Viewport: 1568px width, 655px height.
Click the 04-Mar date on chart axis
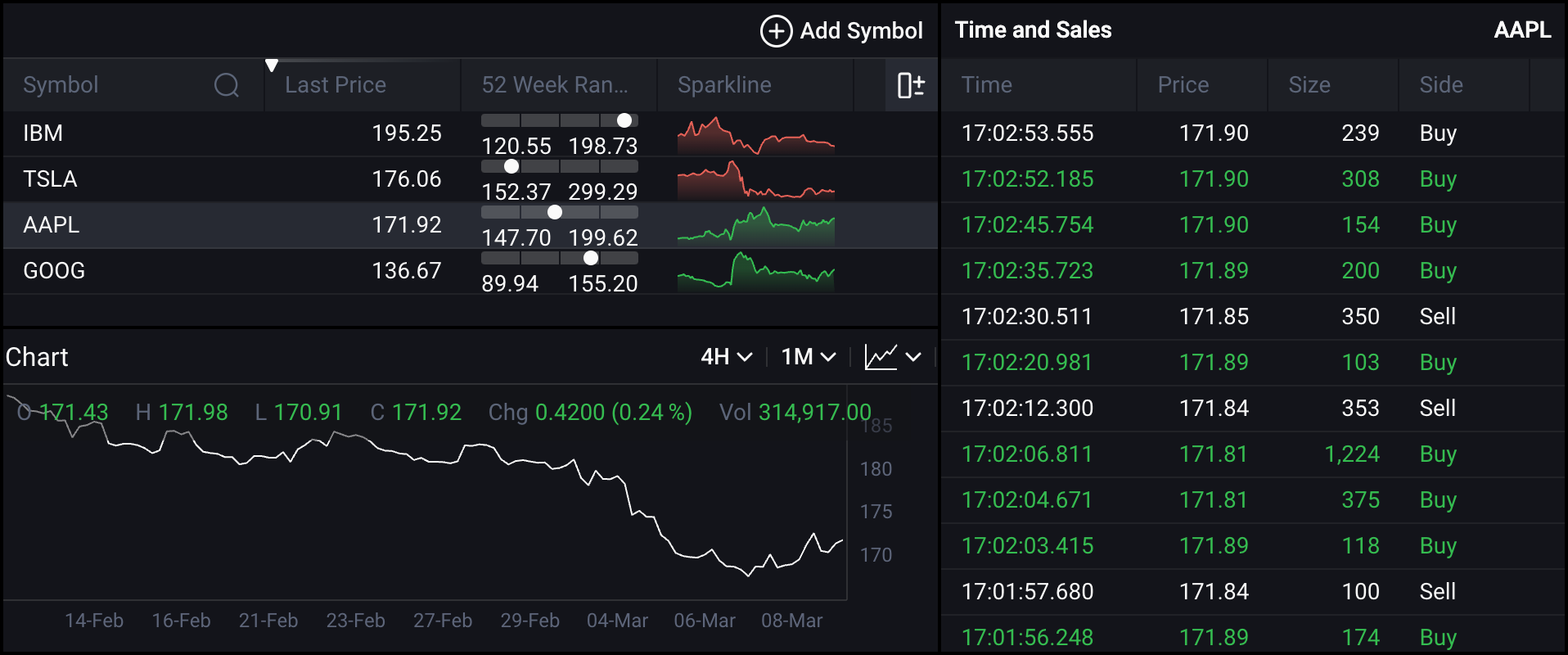tap(617, 621)
